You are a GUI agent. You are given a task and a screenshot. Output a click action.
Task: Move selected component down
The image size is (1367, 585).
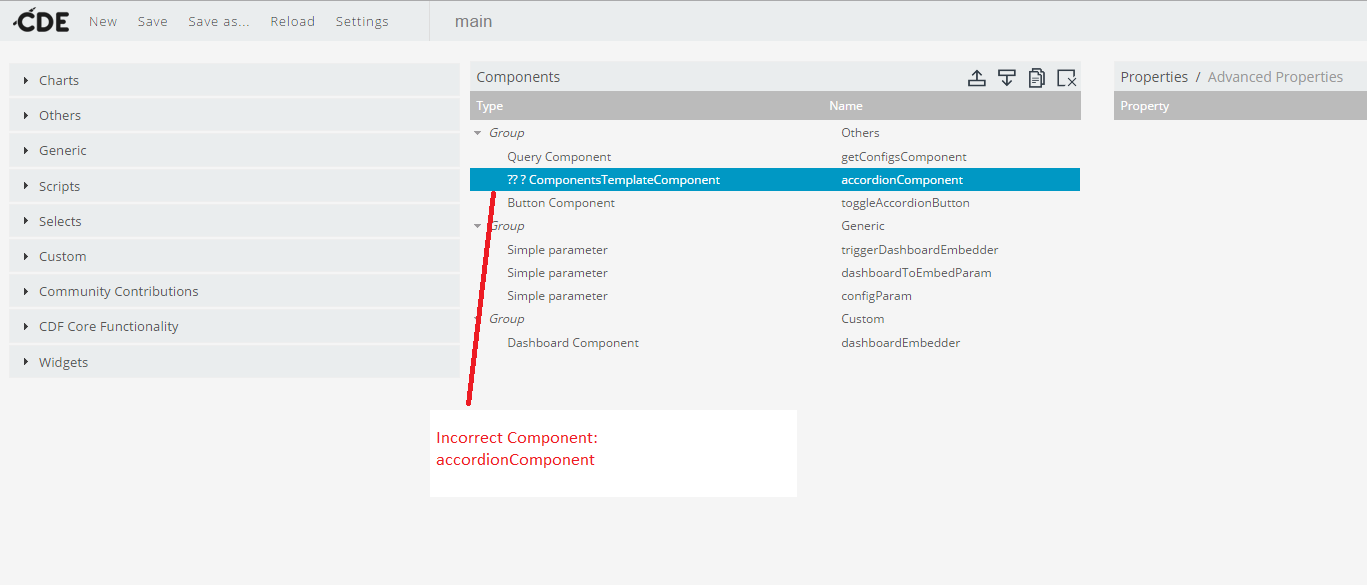[x=1007, y=77]
